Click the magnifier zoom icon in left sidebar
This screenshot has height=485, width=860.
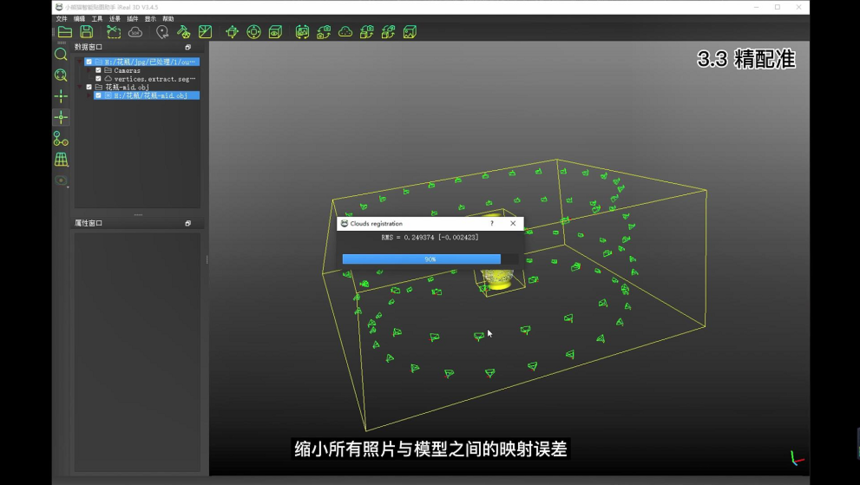pyautogui.click(x=61, y=54)
